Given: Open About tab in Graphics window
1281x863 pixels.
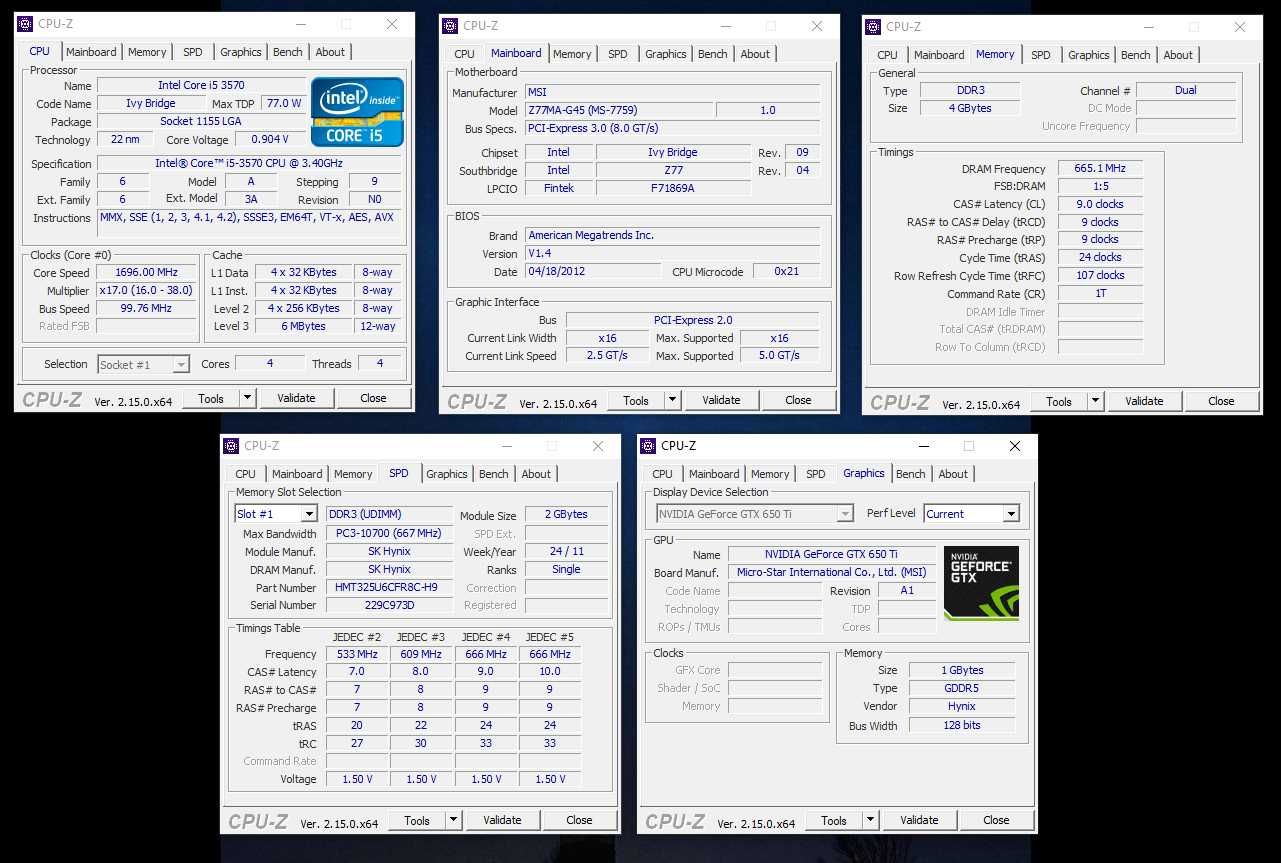Looking at the screenshot, I should pyautogui.click(x=953, y=474).
